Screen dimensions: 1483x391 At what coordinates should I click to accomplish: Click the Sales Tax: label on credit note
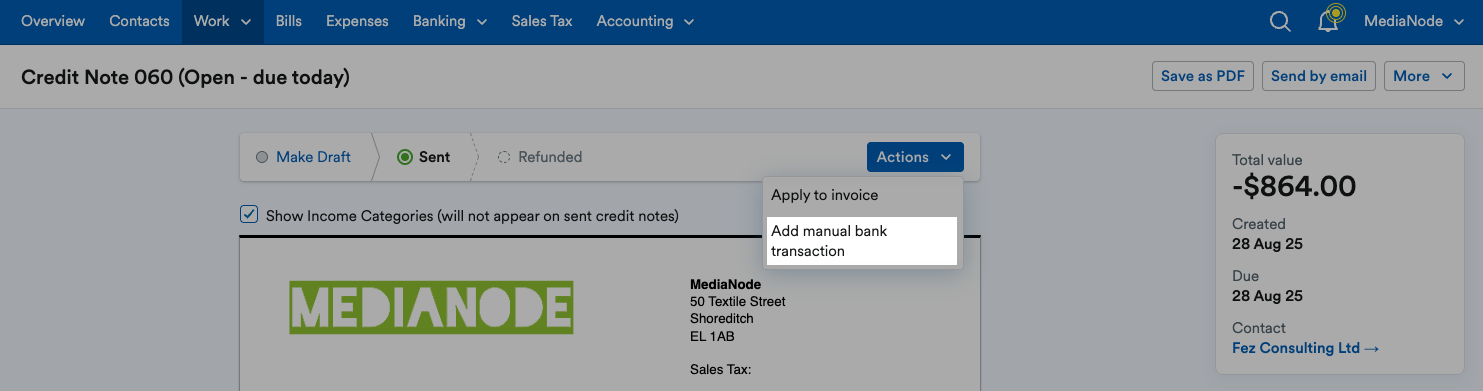721,371
